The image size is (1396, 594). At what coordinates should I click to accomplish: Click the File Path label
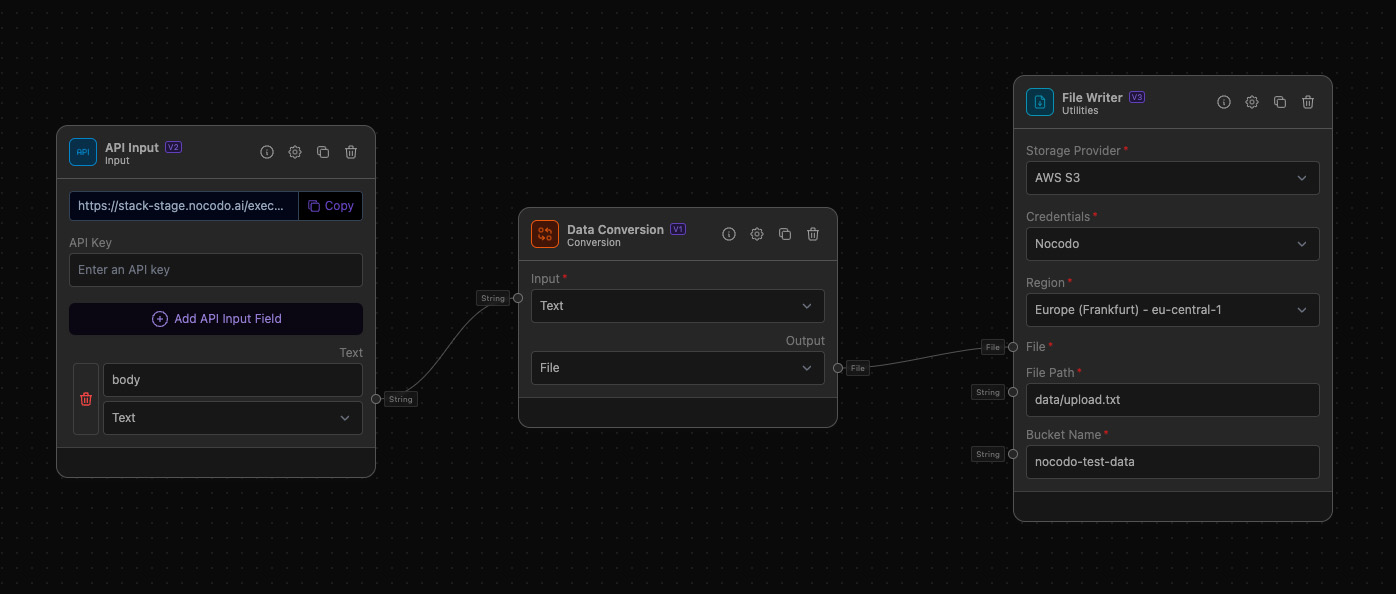pyautogui.click(x=1050, y=373)
